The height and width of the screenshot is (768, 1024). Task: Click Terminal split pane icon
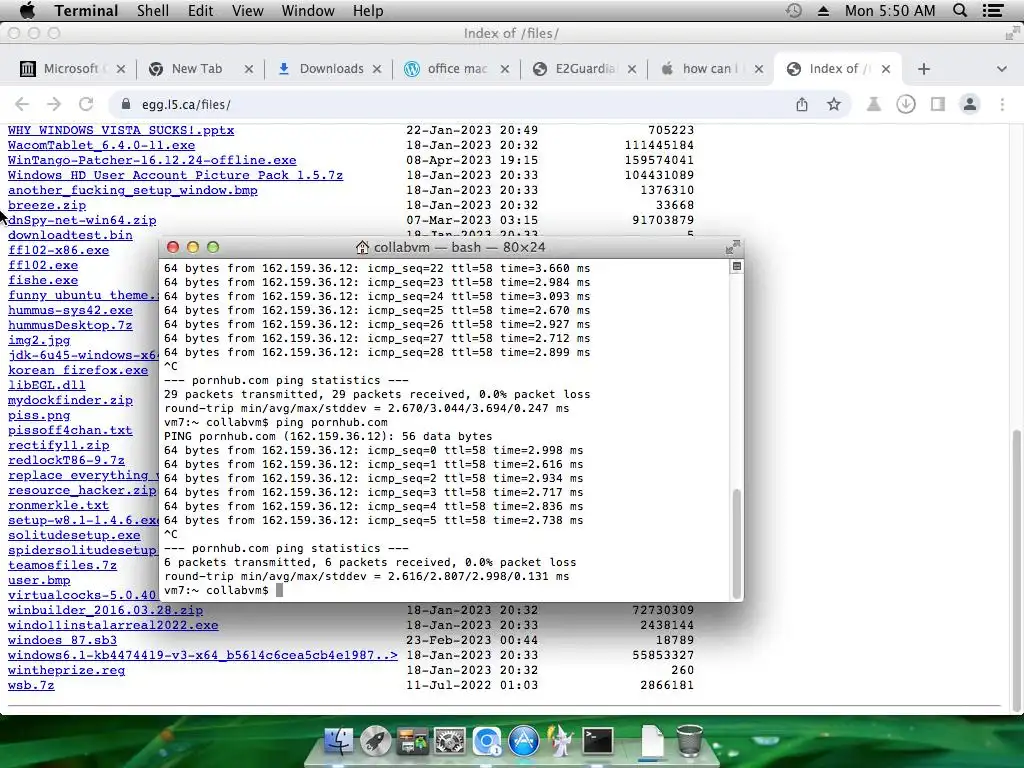(x=737, y=266)
